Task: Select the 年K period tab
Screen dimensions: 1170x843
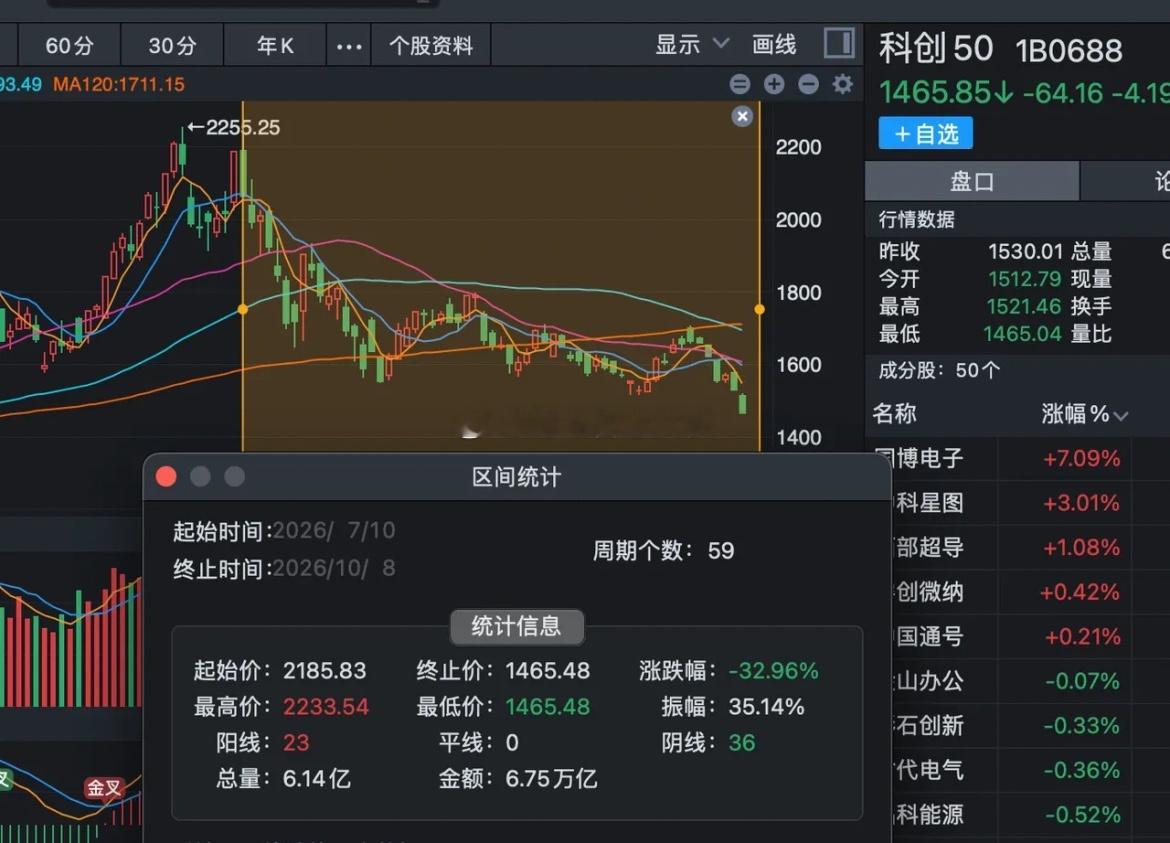Action: [x=275, y=46]
